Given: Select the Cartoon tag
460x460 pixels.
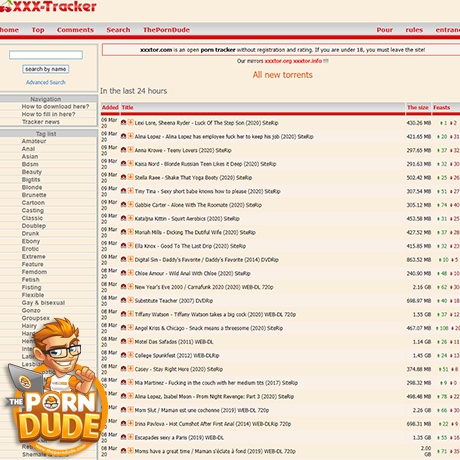Looking at the screenshot, I should [x=33, y=203].
